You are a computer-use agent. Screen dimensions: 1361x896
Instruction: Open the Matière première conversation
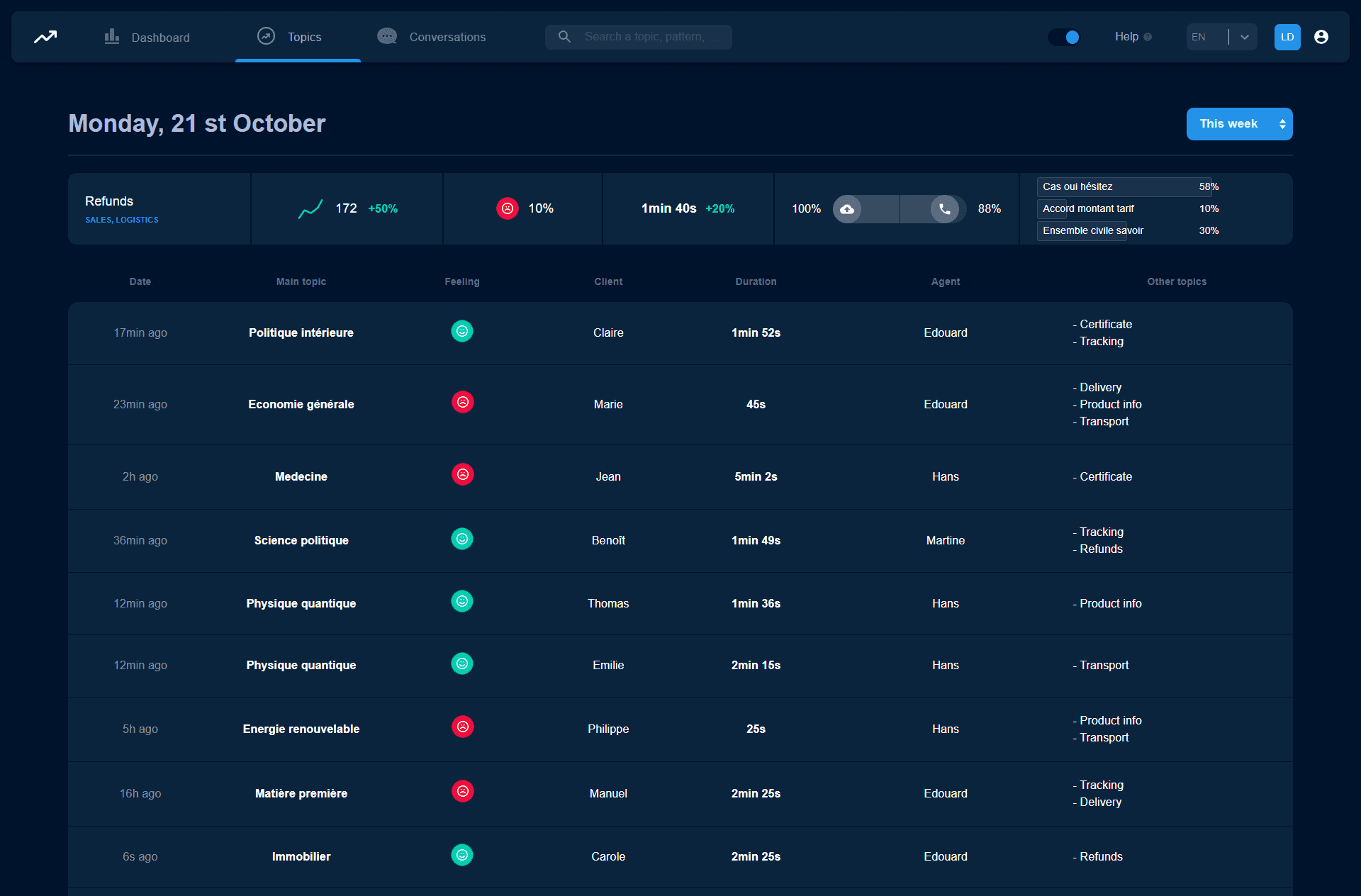(301, 793)
